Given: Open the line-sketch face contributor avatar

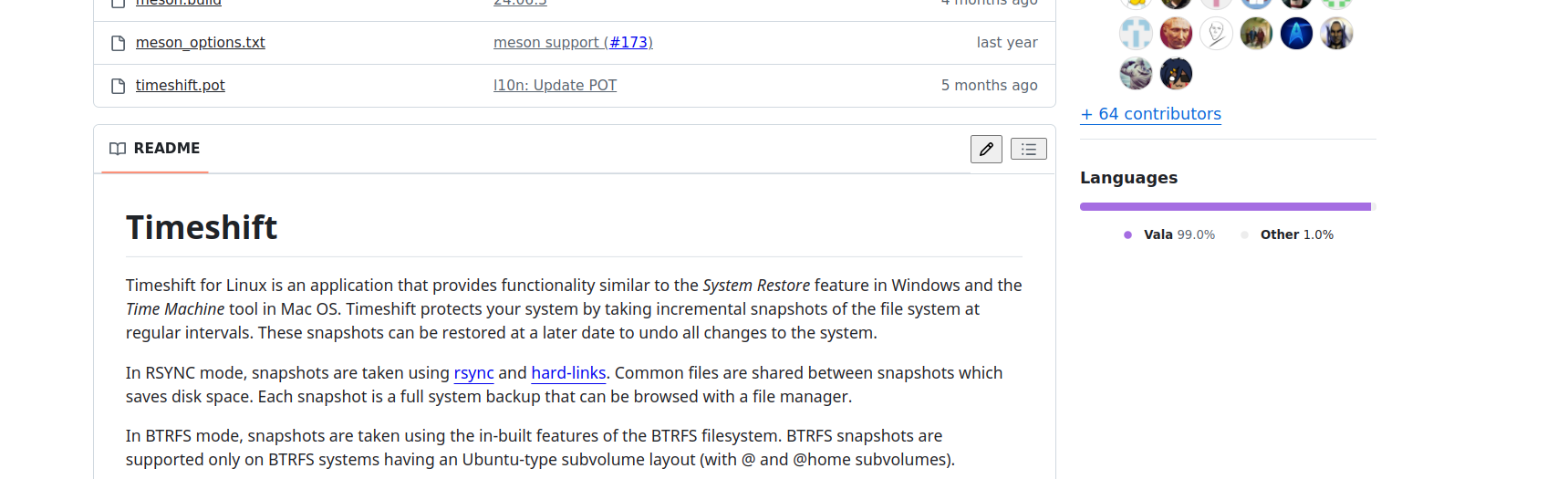Looking at the screenshot, I should click(1216, 34).
